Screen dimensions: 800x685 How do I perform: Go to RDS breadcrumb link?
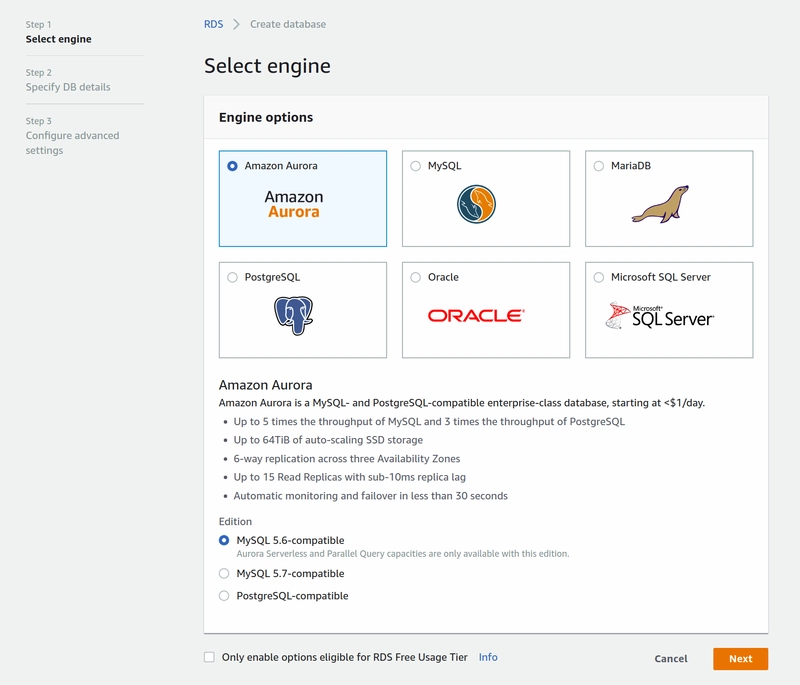click(x=213, y=24)
